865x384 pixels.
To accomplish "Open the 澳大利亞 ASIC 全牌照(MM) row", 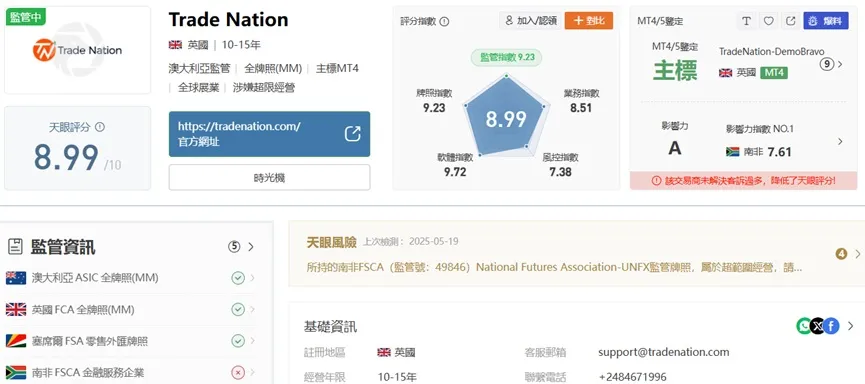I will [131, 278].
